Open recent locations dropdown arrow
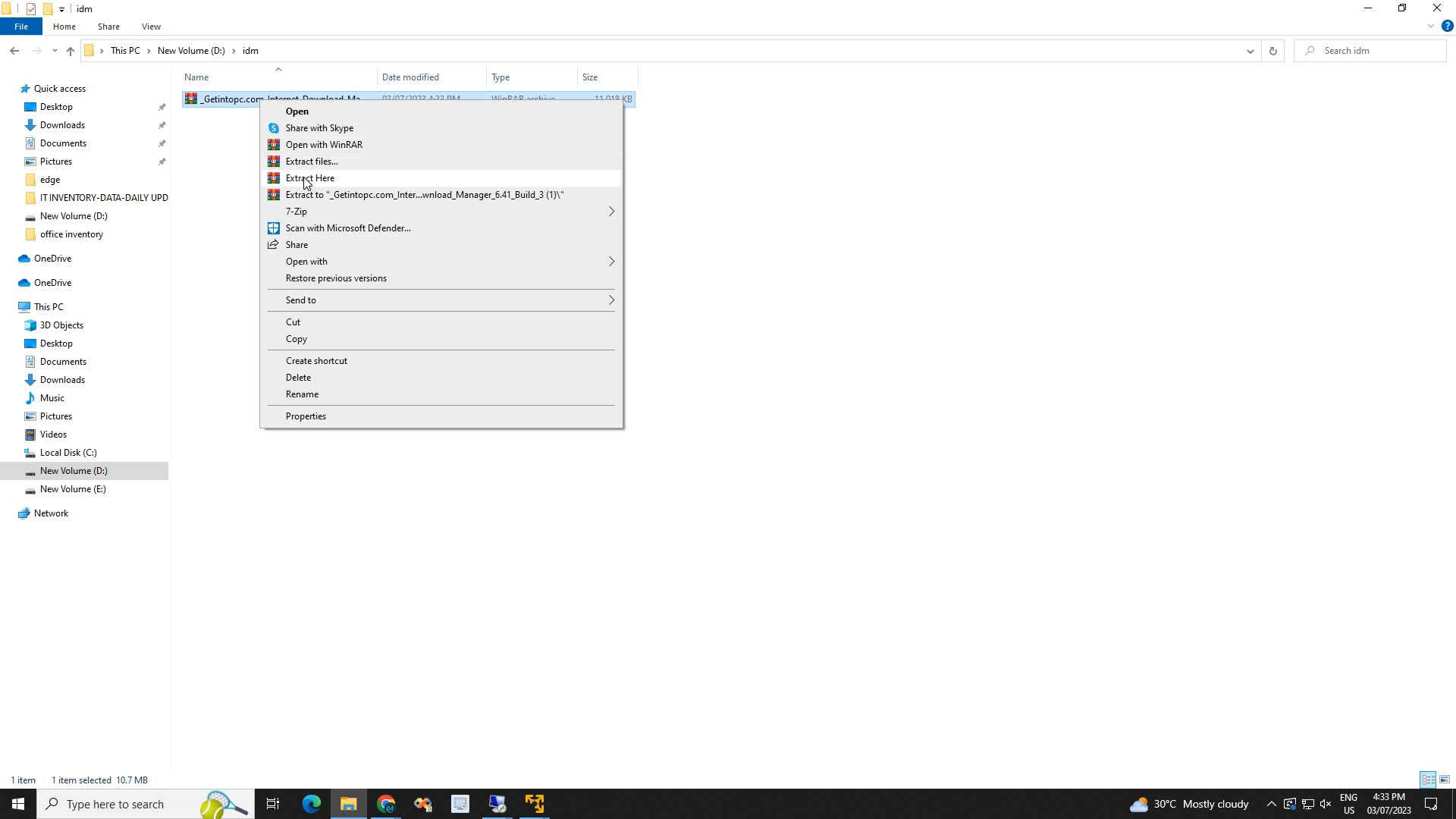The width and height of the screenshot is (1456, 819). pos(55,51)
